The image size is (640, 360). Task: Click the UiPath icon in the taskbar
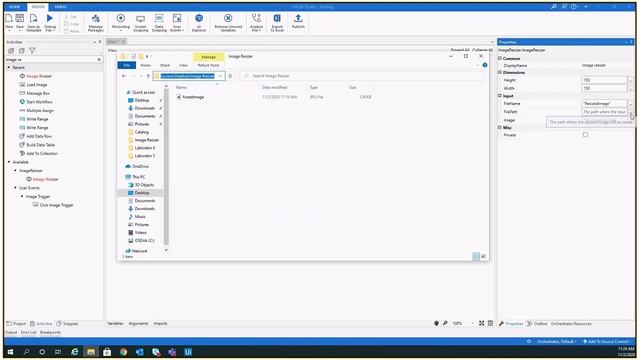(x=188, y=352)
